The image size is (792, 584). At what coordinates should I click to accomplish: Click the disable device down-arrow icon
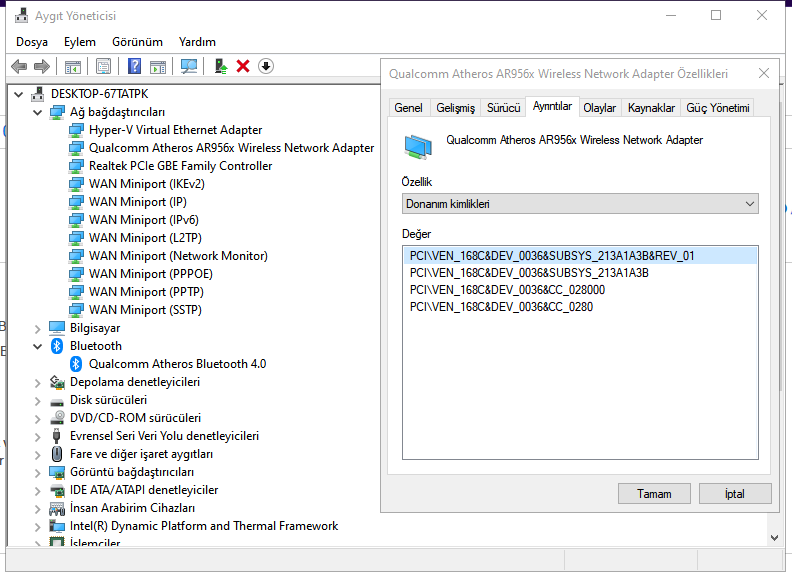pyautogui.click(x=266, y=66)
